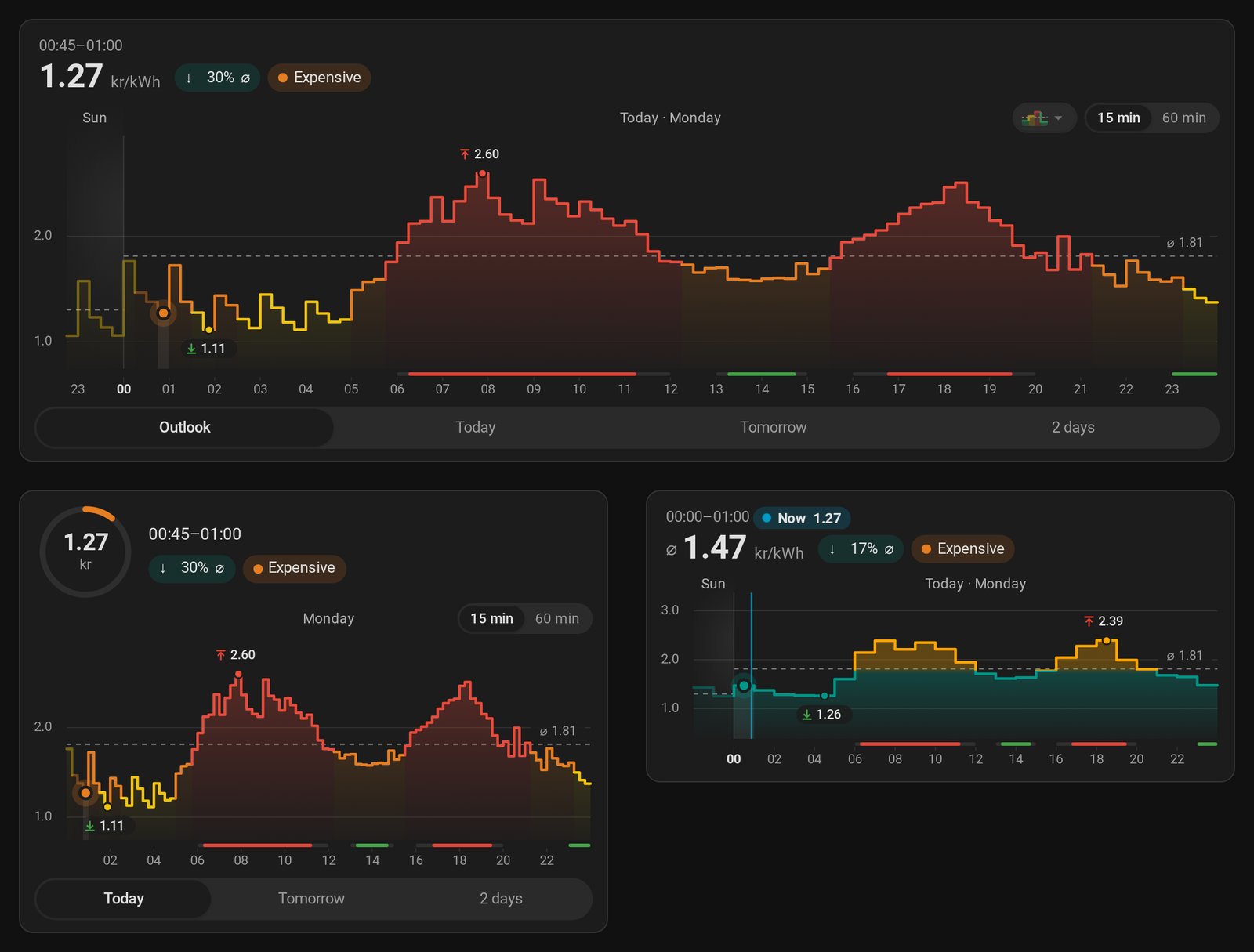The height and width of the screenshot is (952, 1254).
Task: Click the ⌀ 1.81 average label in right chart
Action: [1184, 656]
